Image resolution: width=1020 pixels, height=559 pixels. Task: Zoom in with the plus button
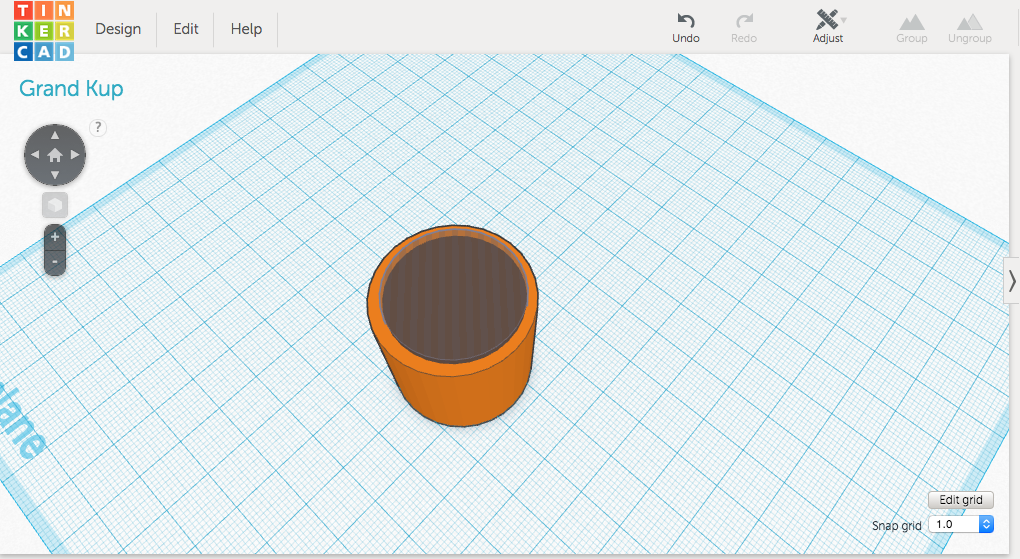click(x=55, y=237)
